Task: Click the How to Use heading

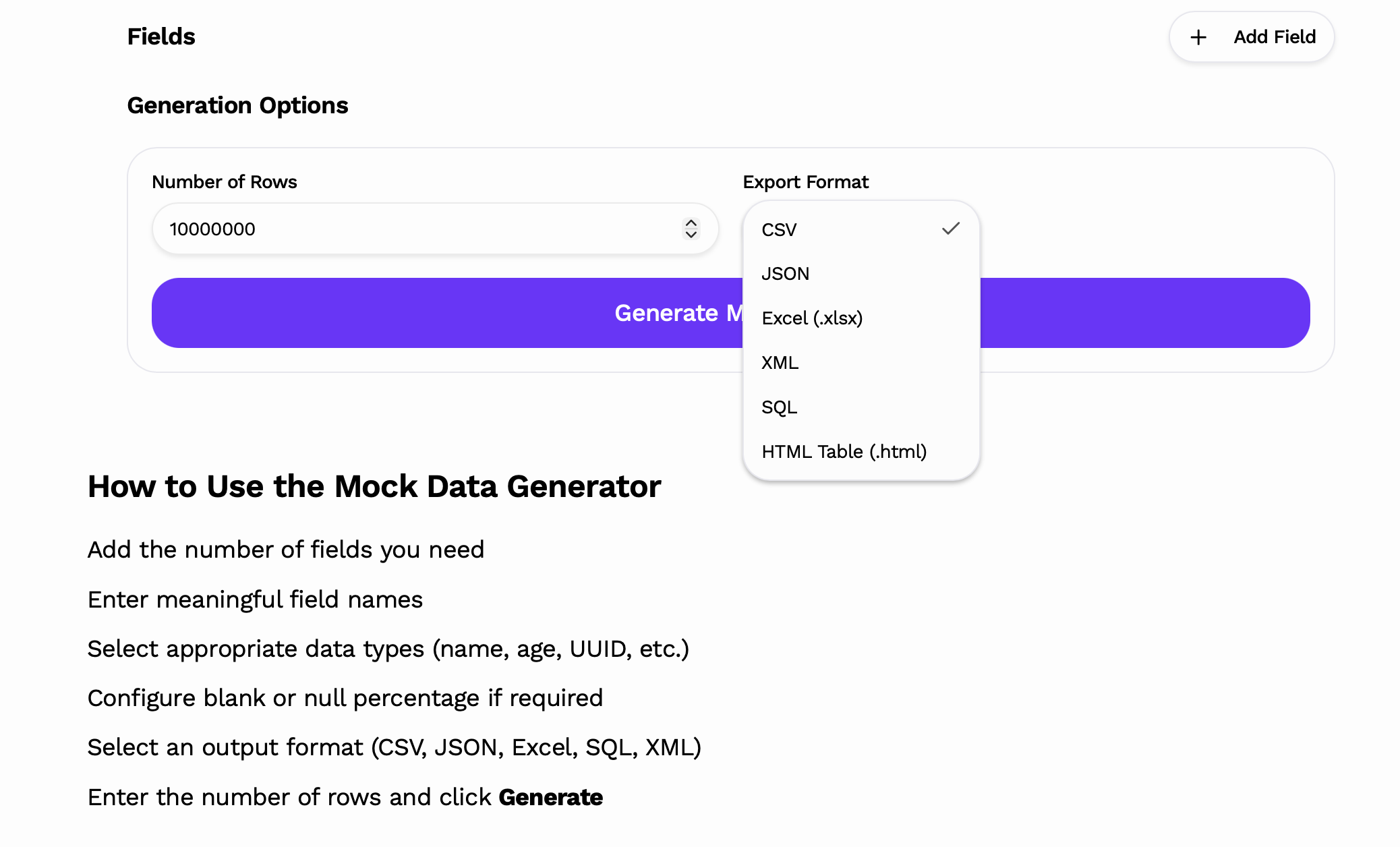Action: click(x=374, y=486)
